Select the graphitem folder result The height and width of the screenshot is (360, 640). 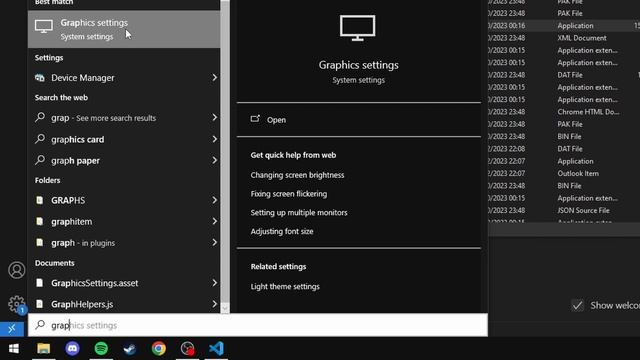click(124, 222)
